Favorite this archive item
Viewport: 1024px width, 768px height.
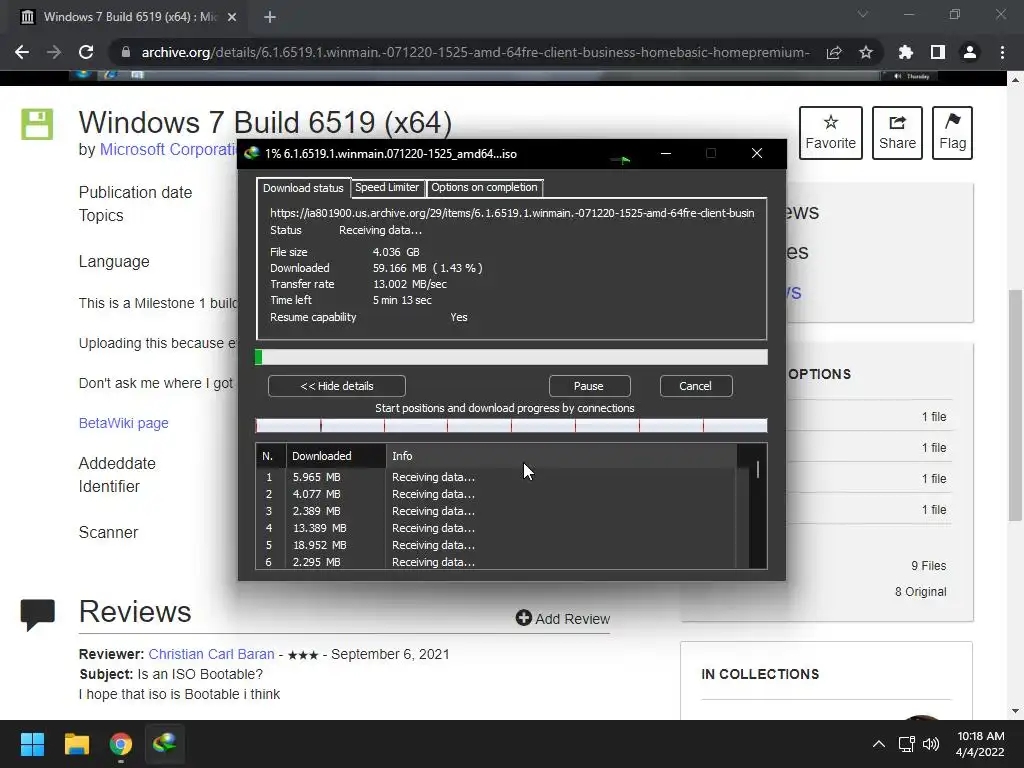pyautogui.click(x=831, y=133)
